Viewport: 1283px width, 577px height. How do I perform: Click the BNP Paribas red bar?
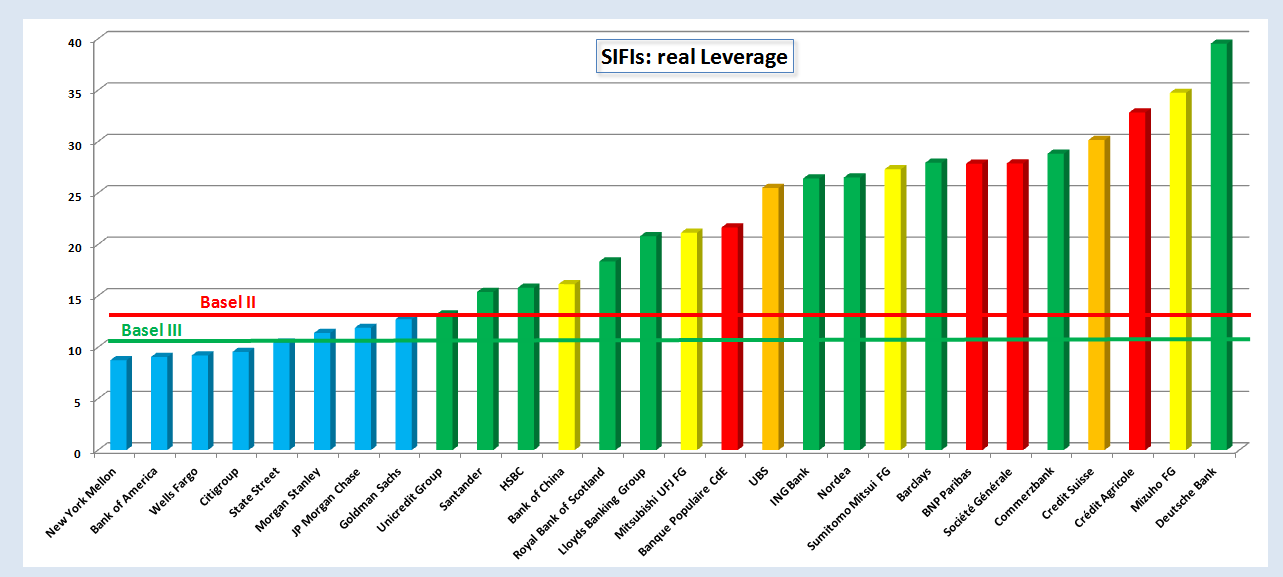(977, 305)
